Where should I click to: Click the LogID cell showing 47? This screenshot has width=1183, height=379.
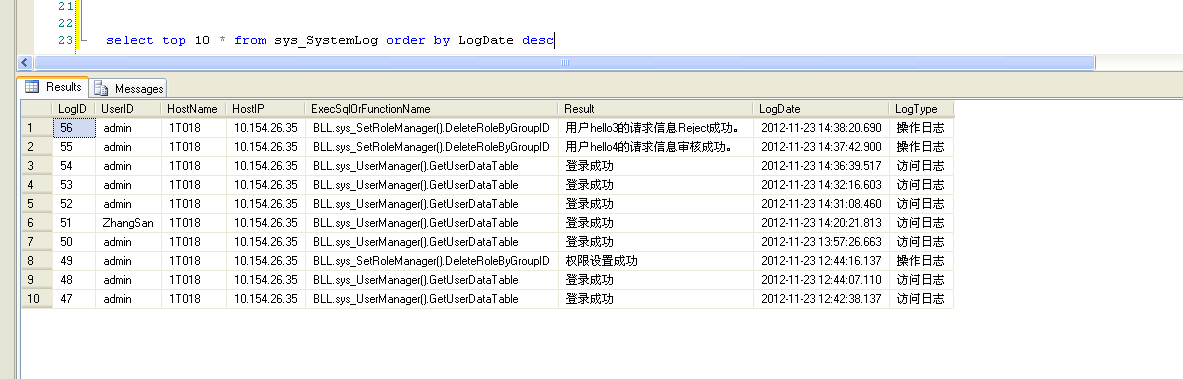coord(74,298)
